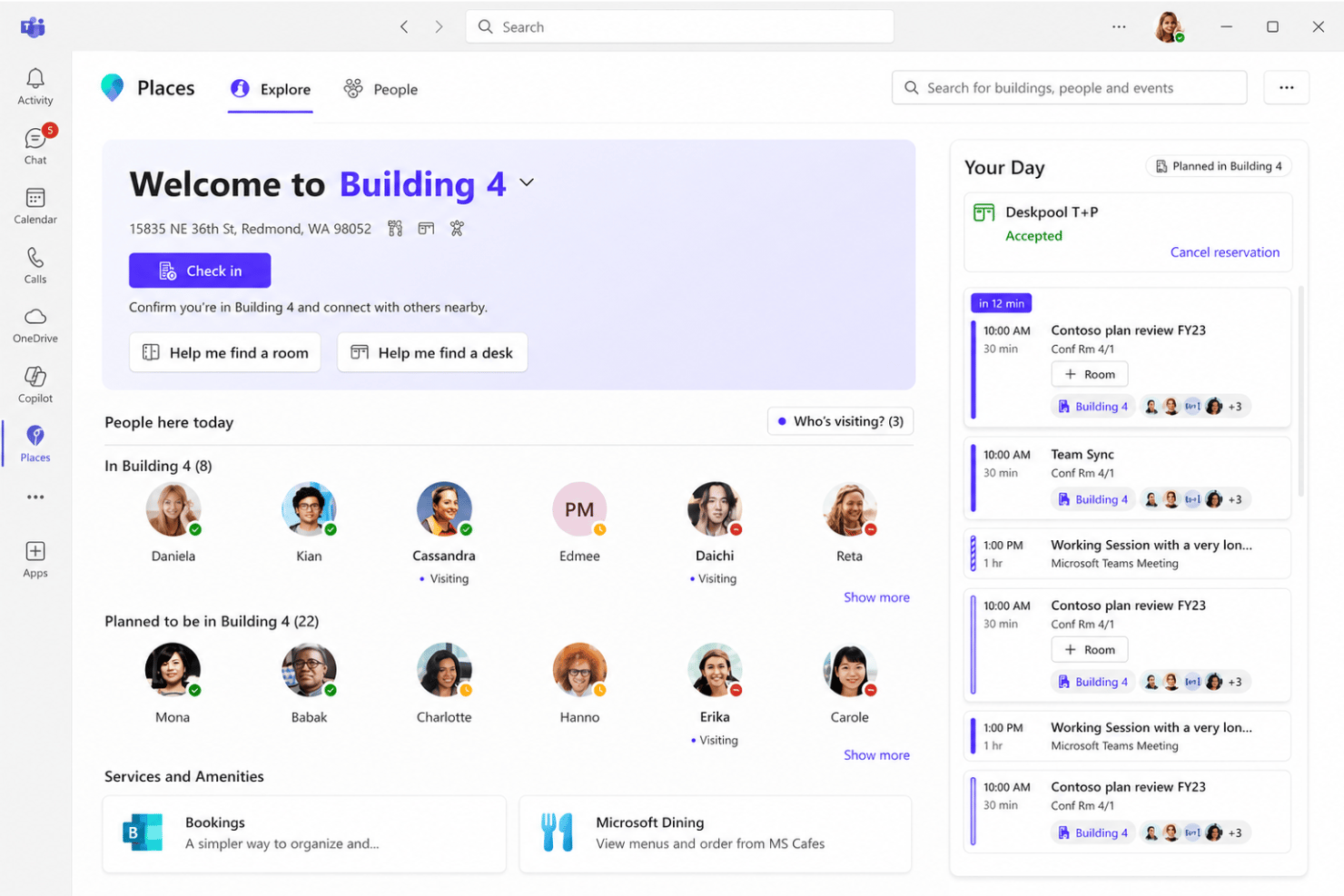
Task: Click Help me find a desk
Action: [432, 352]
